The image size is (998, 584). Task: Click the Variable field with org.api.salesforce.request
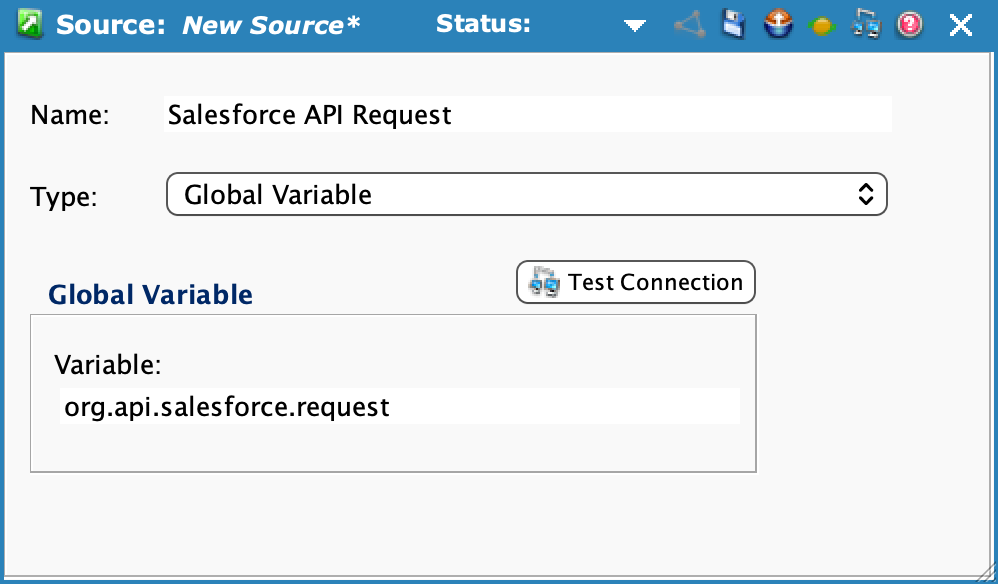click(399, 407)
